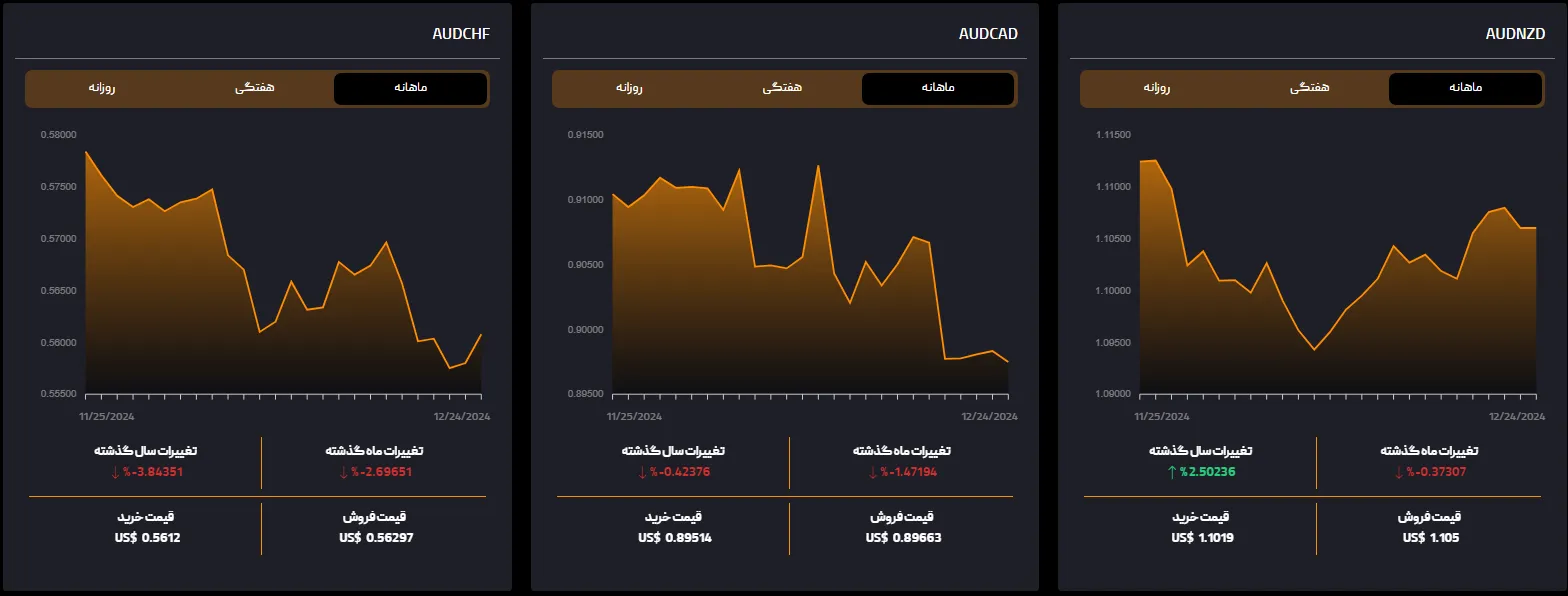The width and height of the screenshot is (1568, 596).
Task: Click the peak spike in the AUDCAD chart
Action: coord(818,166)
